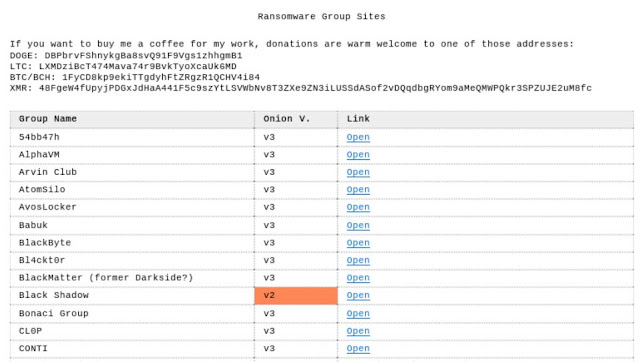Open the Bl4ckt0r link
Viewport: 639px width, 362px height.
(x=358, y=260)
